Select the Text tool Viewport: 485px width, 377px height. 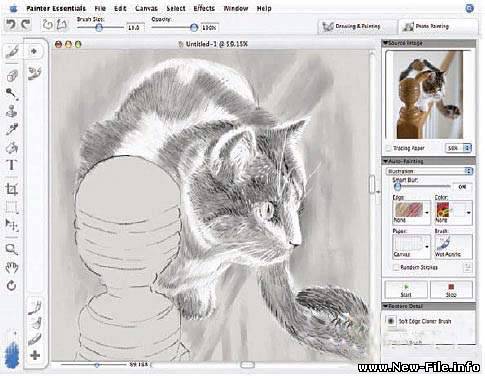pyautogui.click(x=12, y=165)
